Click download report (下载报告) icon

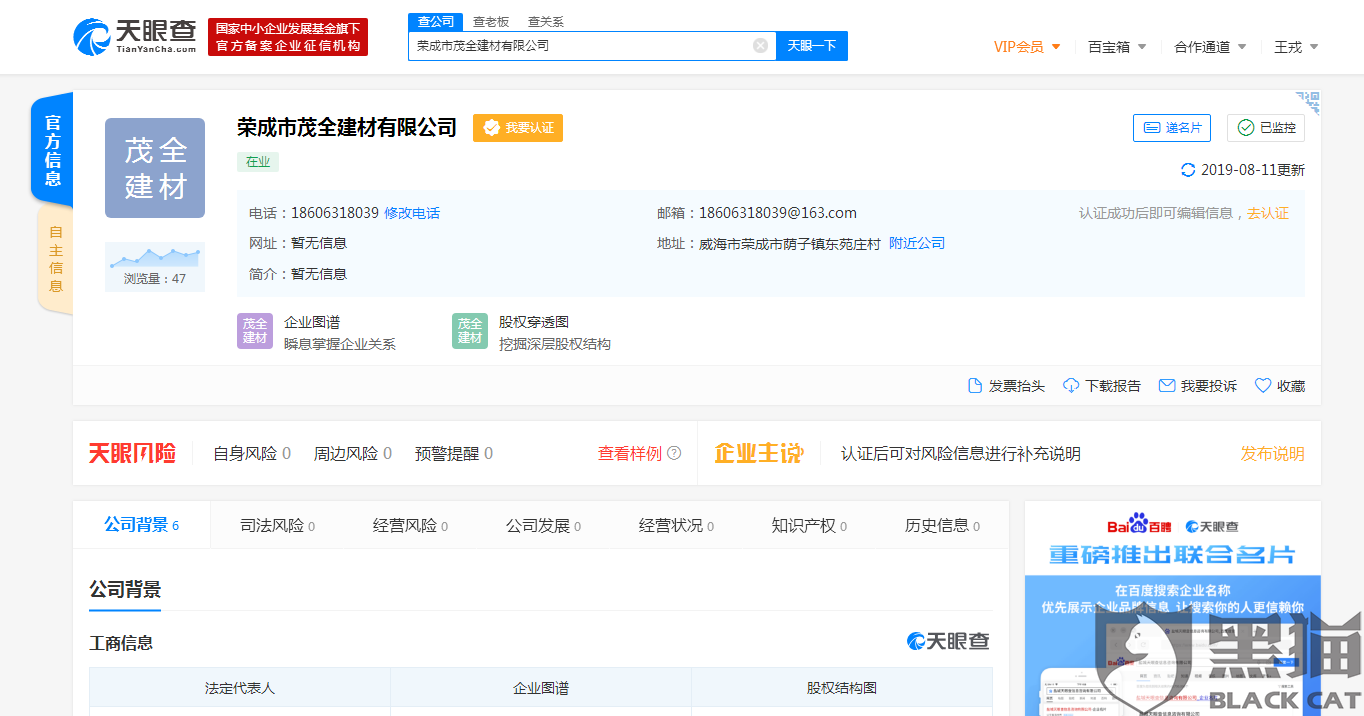[x=1071, y=386]
